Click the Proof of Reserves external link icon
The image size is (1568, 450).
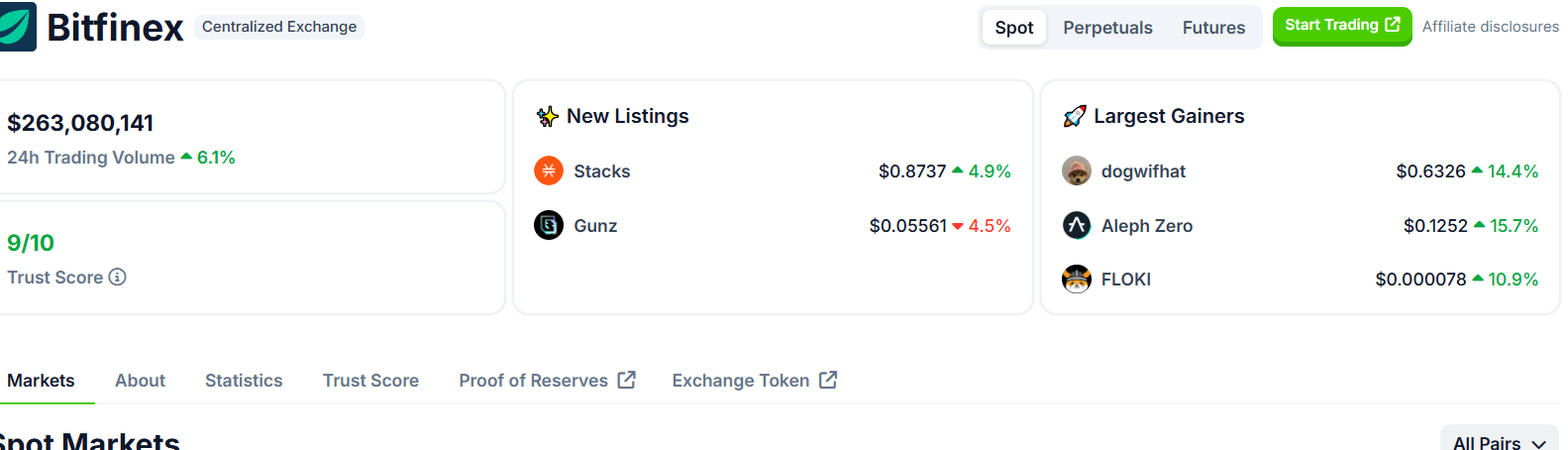[626, 380]
